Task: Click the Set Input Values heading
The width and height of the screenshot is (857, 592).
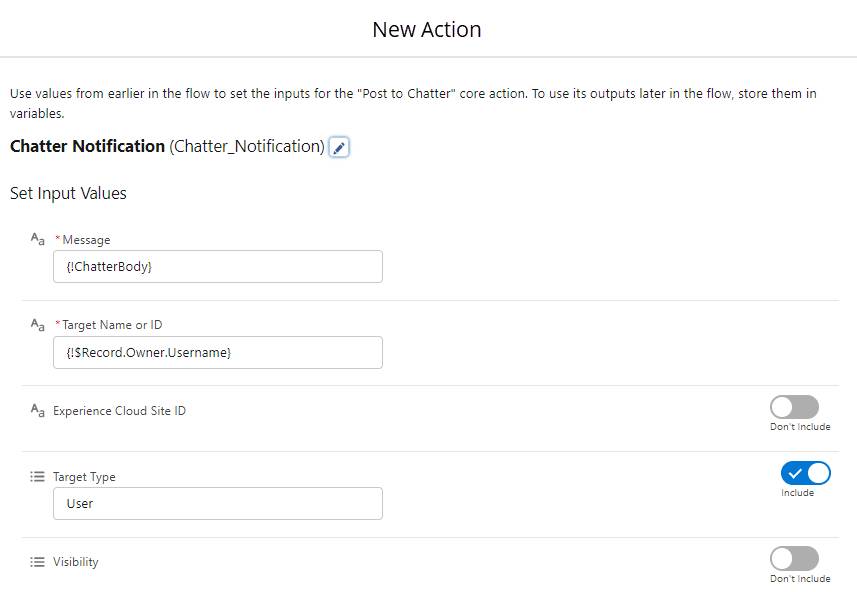Action: [68, 193]
